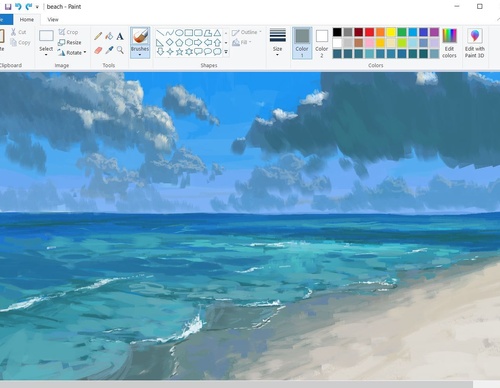Click the Resize button
This screenshot has height=388, width=500.
(70, 42)
